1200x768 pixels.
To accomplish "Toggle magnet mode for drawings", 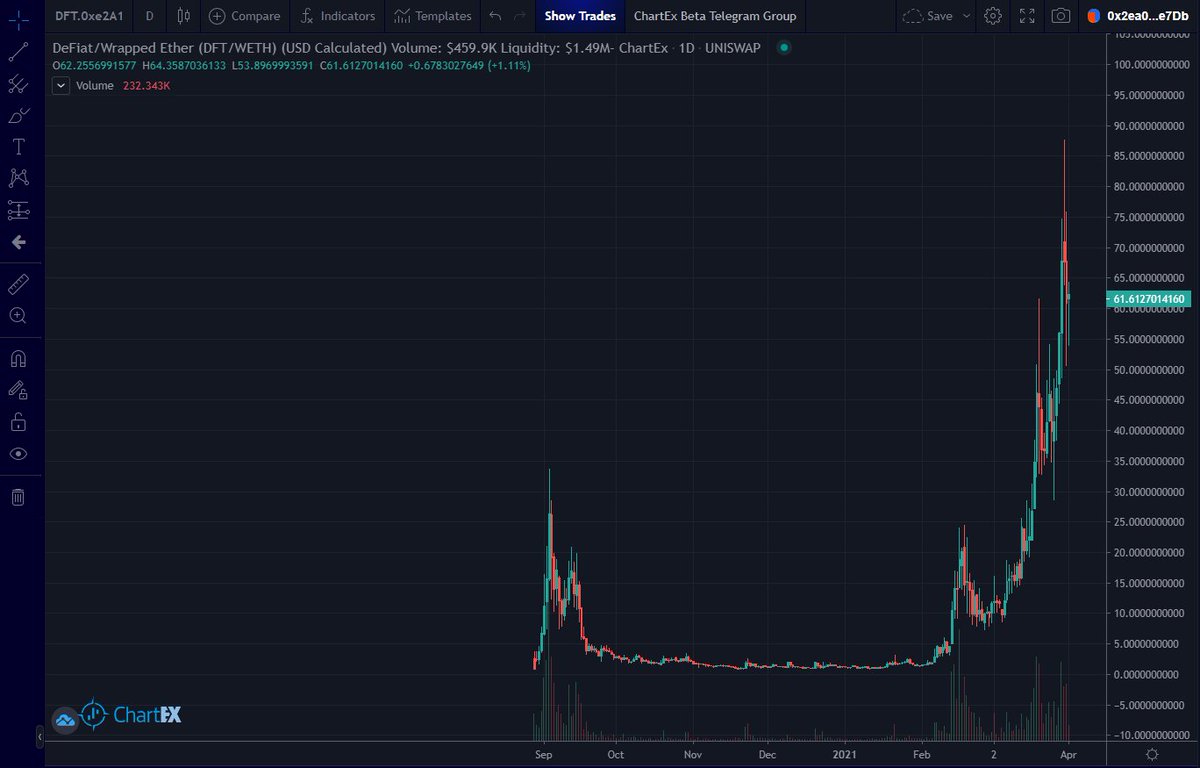I will click(x=18, y=358).
